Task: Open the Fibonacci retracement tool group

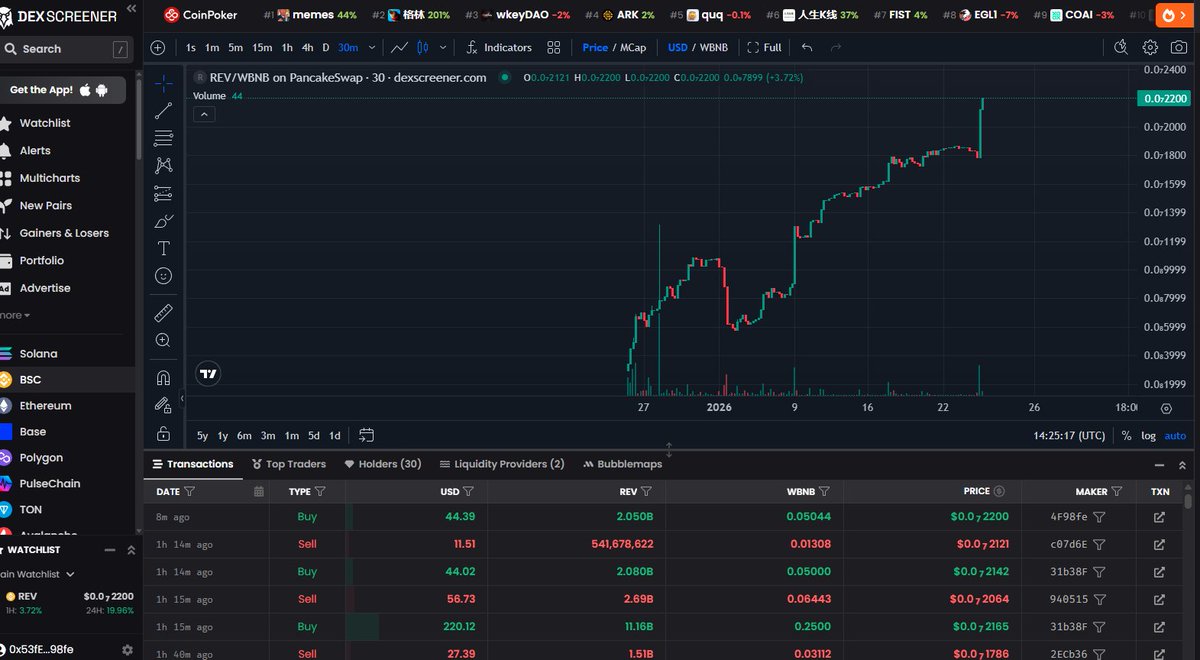Action: coord(163,138)
